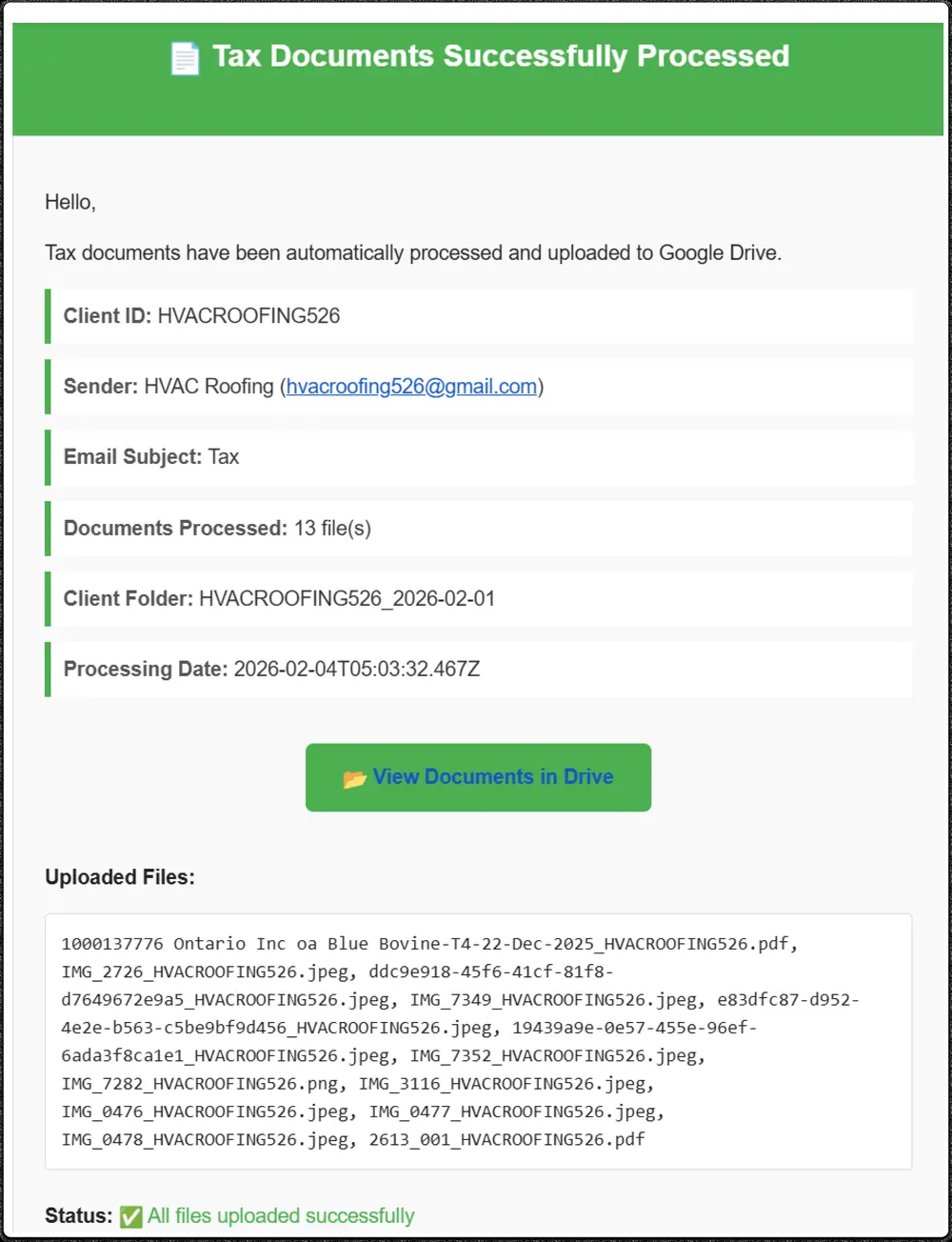The height and width of the screenshot is (1242, 952).
Task: Click the folder icon on Drive button
Action: click(x=354, y=779)
